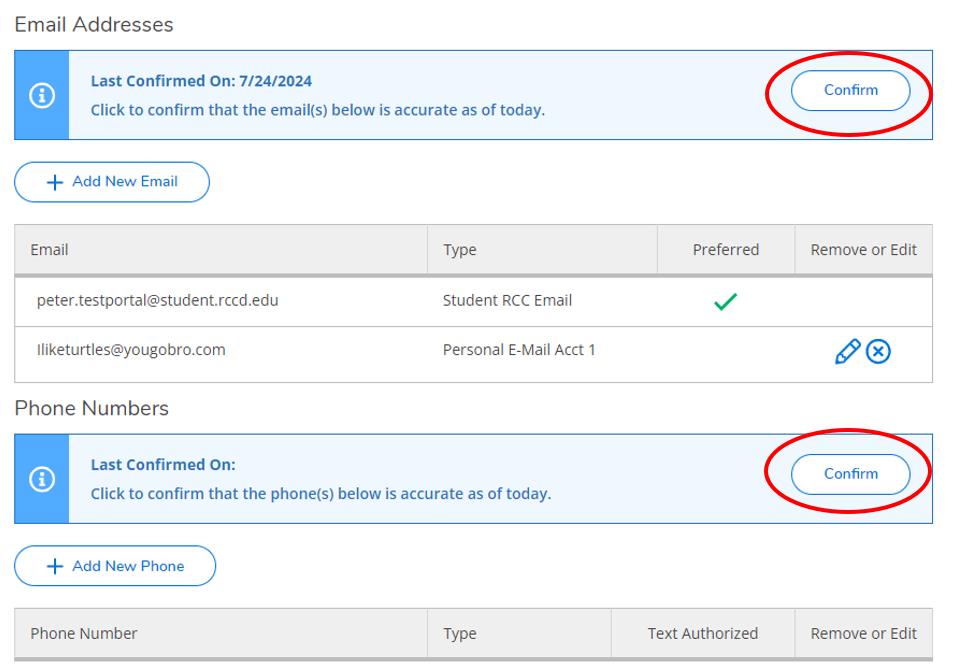Viewport: 956px width, 667px height.
Task: Add New Phone button
Action: pos(115,566)
